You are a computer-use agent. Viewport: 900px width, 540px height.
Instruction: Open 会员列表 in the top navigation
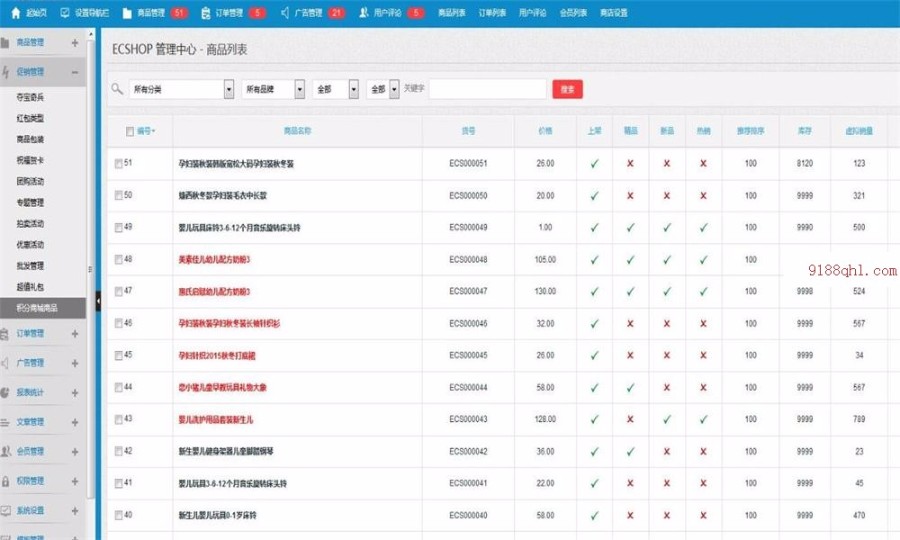coord(573,13)
